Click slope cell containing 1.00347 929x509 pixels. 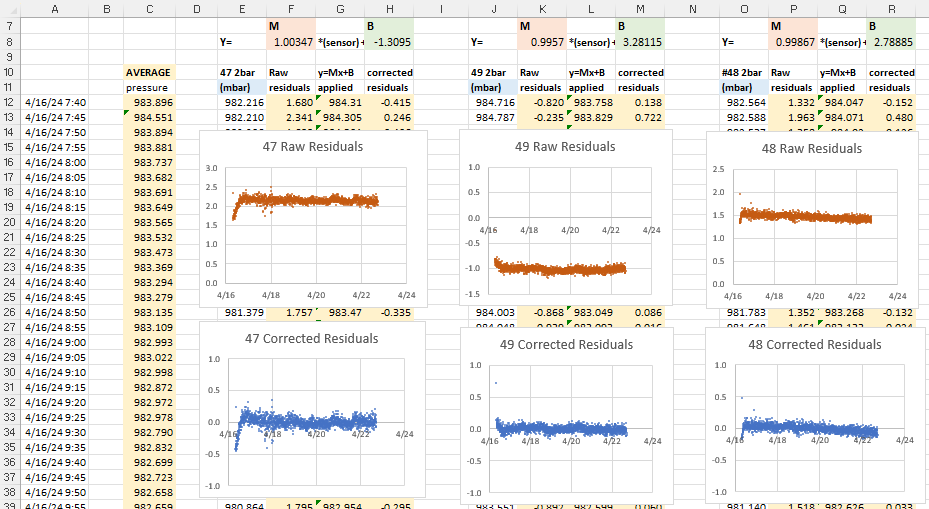tap(291, 42)
